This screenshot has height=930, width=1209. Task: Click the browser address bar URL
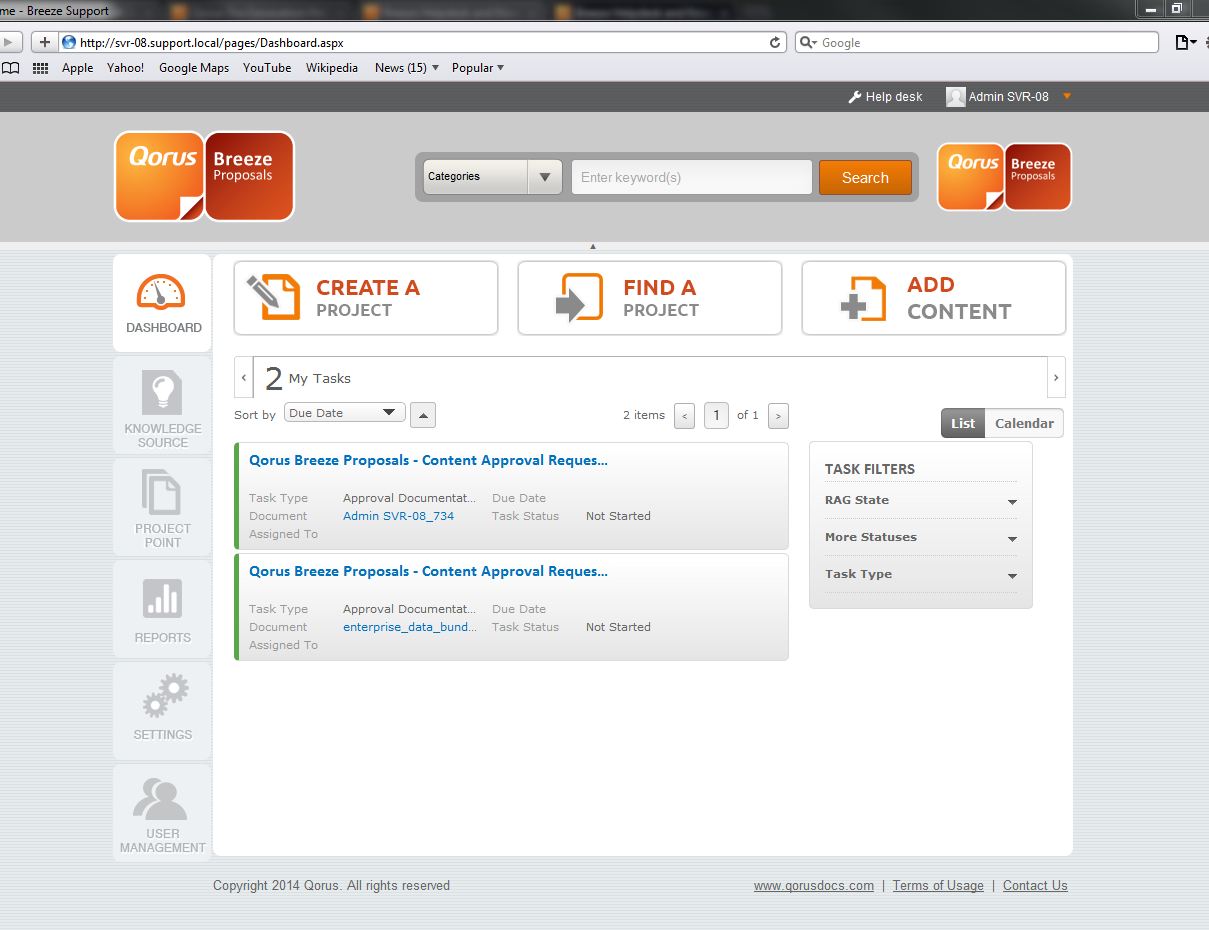point(212,43)
